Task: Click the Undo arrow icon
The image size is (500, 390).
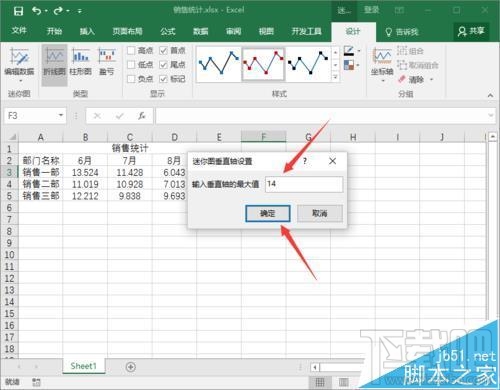Action: pos(37,11)
